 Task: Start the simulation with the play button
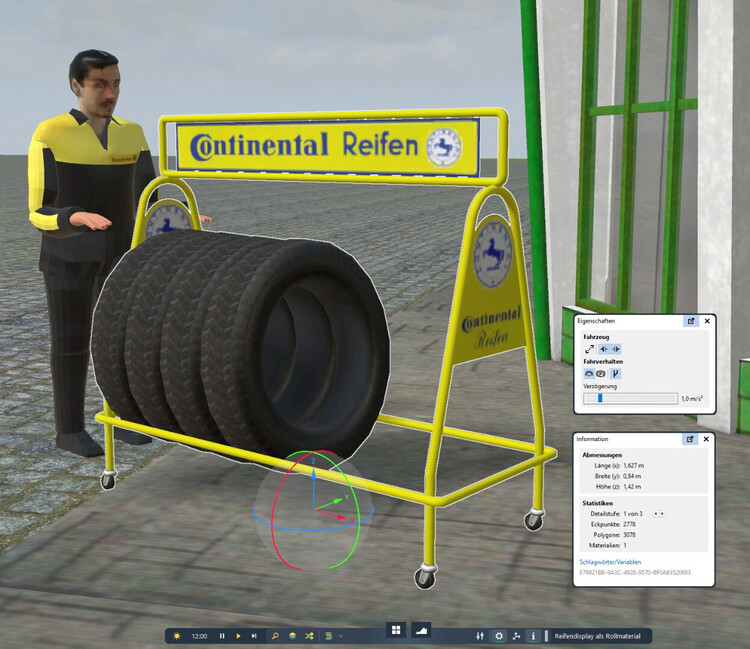tap(238, 636)
